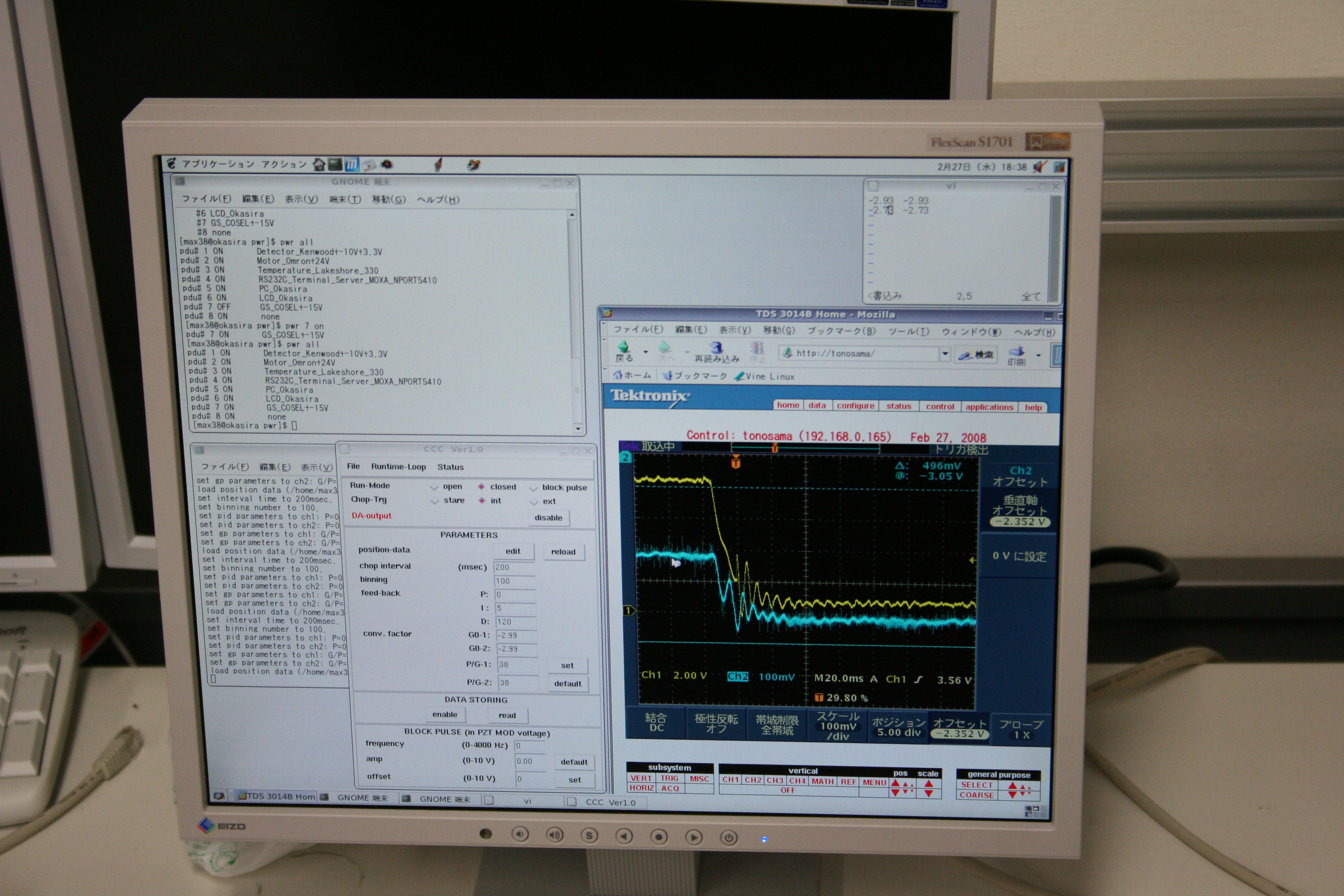Click the vertical pos large up arrow
Screen dimensions: 1344x896
click(x=896, y=784)
